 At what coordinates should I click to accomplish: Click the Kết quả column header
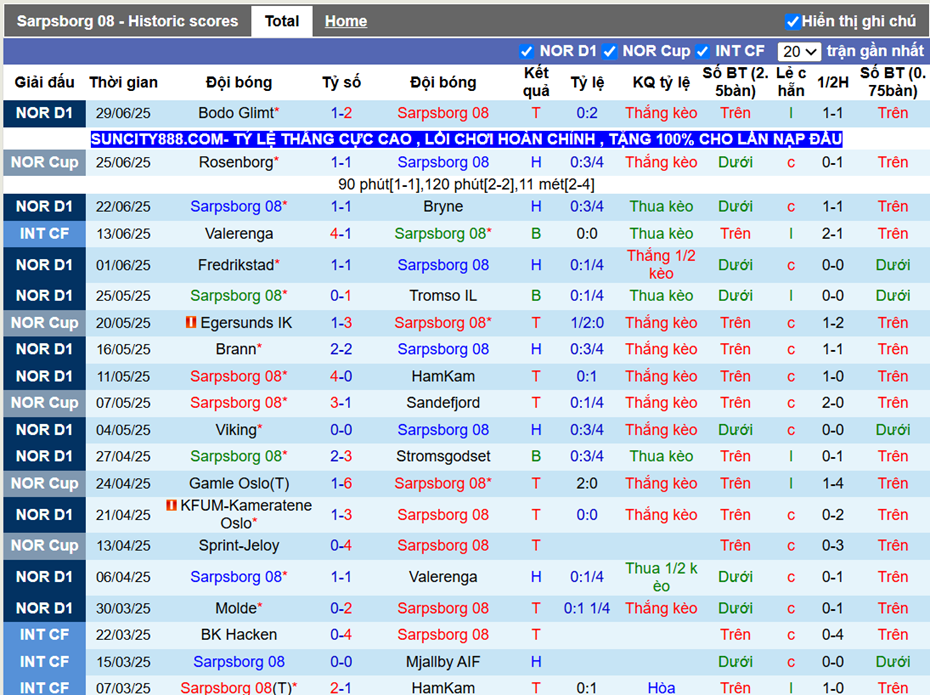(x=536, y=82)
